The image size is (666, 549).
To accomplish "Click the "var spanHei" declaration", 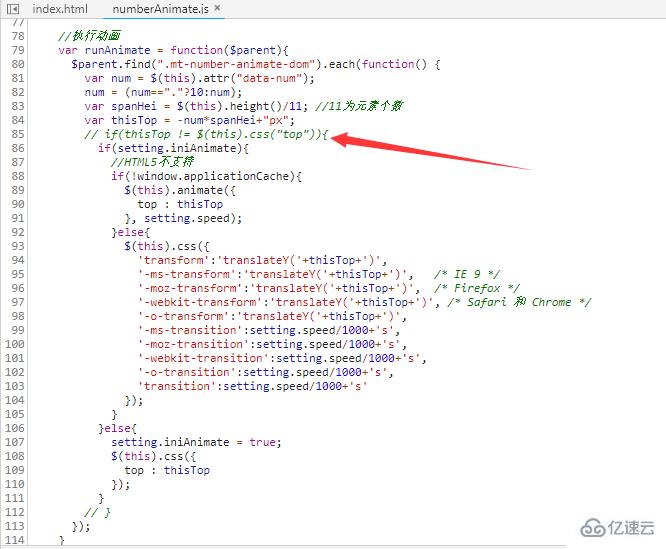I will point(121,106).
